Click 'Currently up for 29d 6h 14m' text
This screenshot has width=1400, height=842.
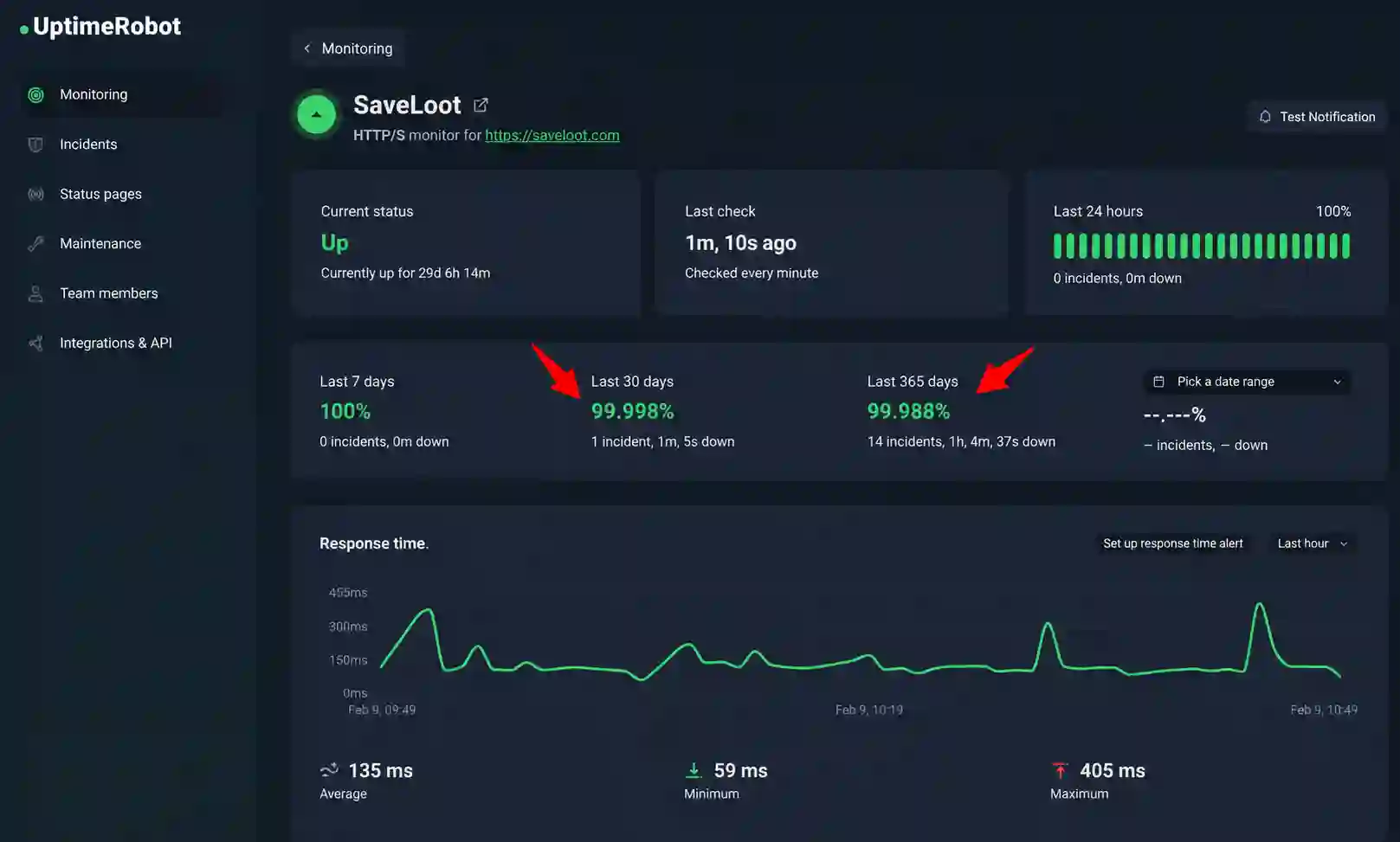click(x=405, y=273)
